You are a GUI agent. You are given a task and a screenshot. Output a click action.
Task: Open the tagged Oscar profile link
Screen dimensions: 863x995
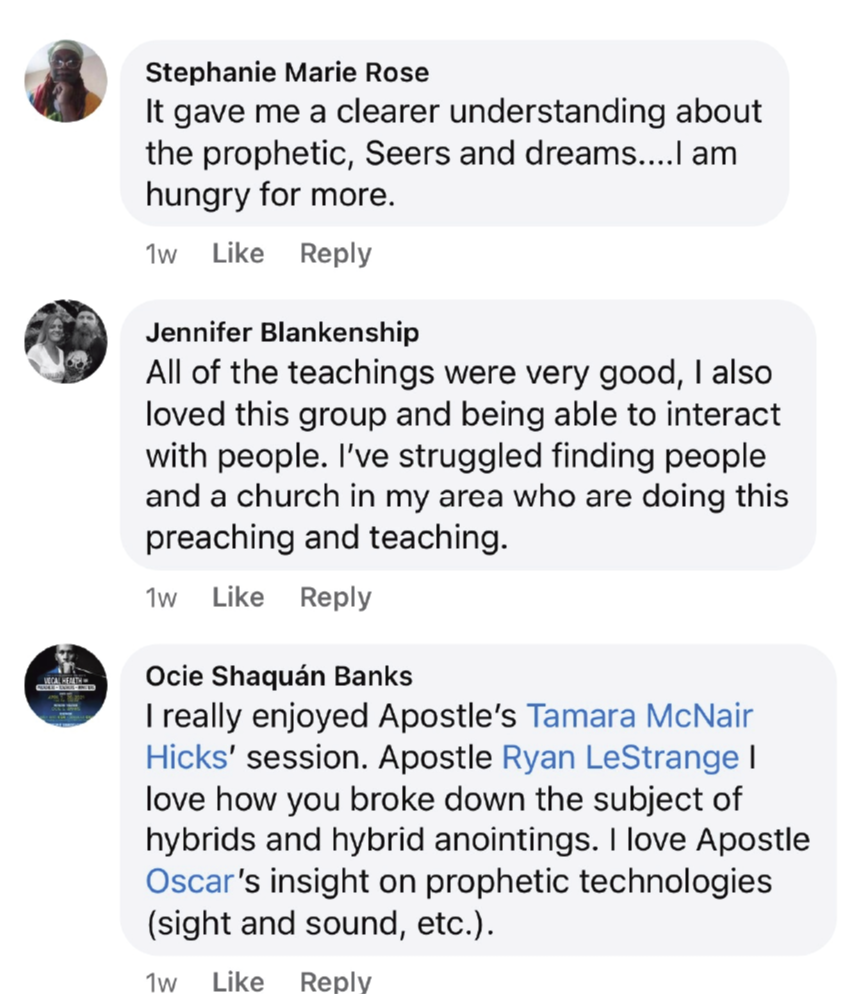click(x=189, y=881)
